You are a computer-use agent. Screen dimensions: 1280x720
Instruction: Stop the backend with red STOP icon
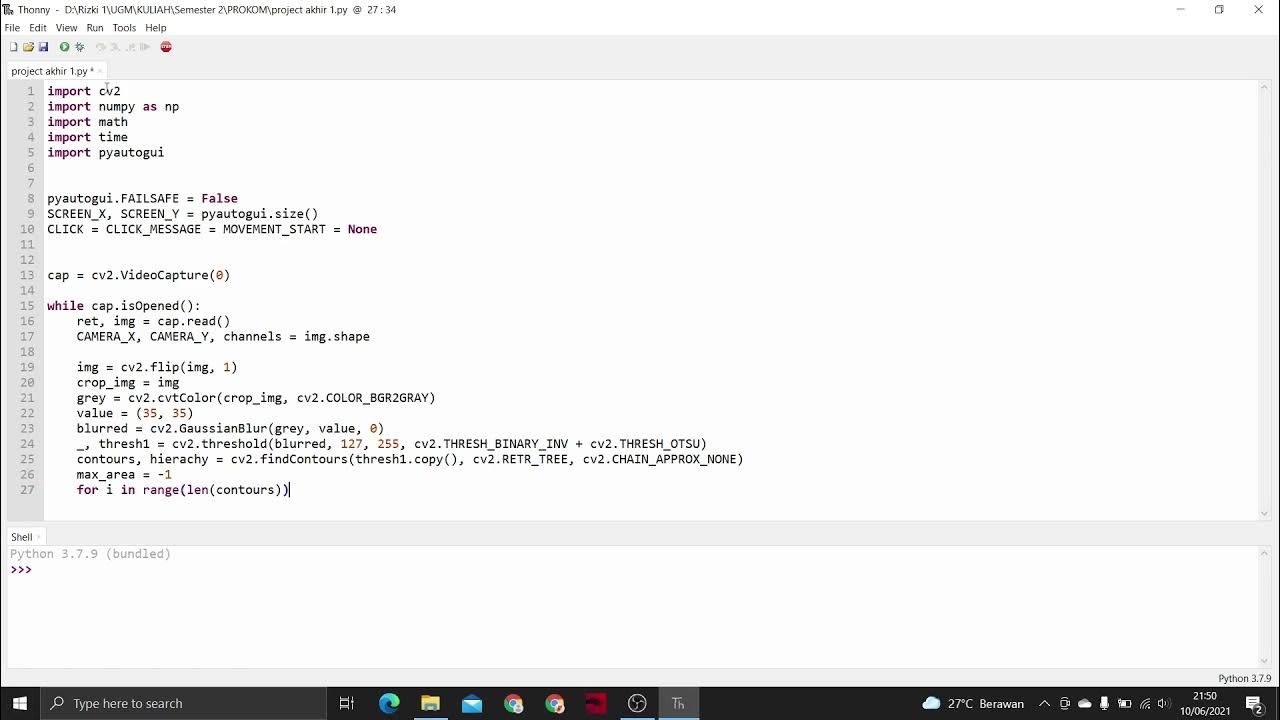click(x=166, y=47)
